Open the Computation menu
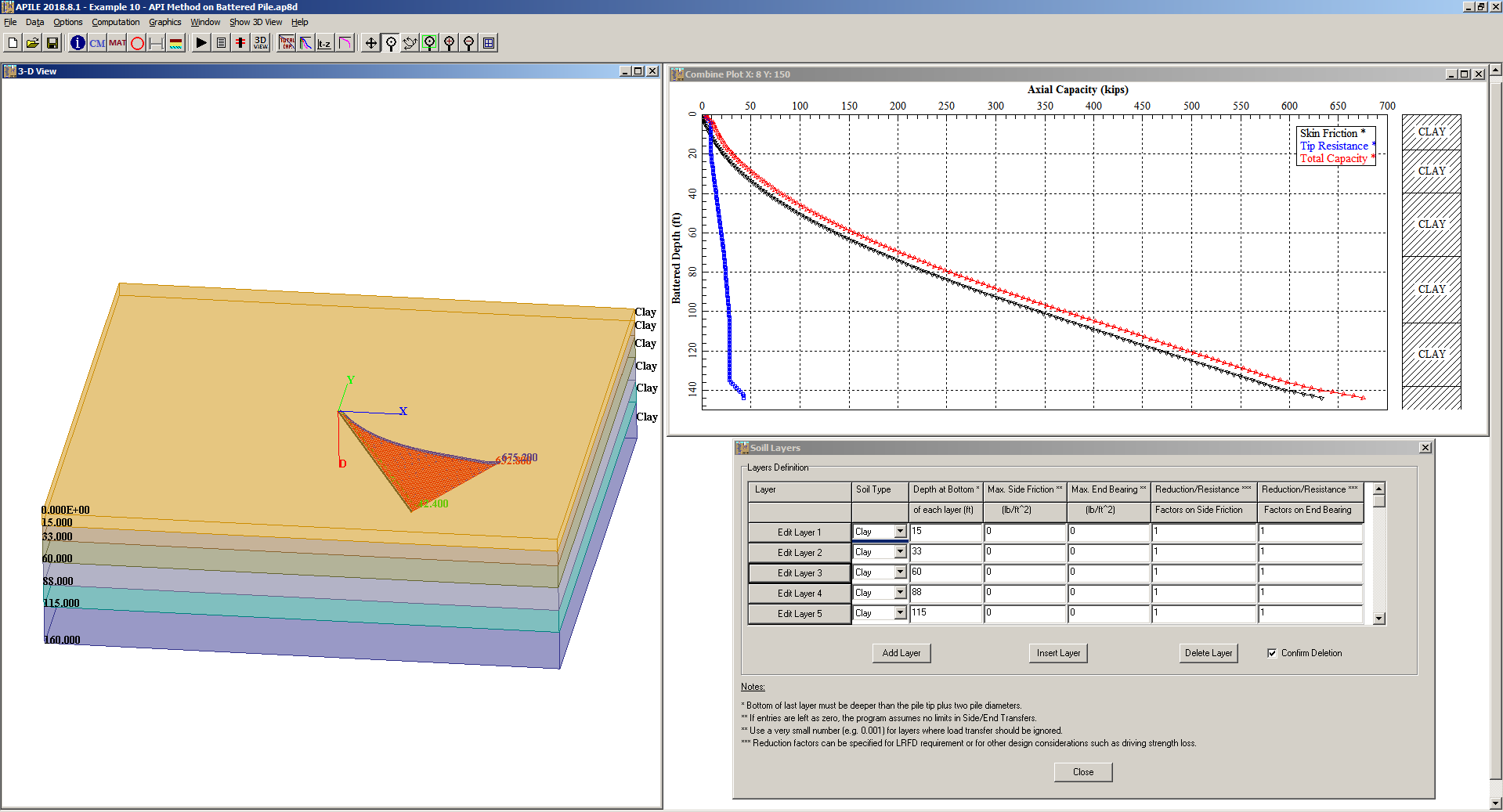The height and width of the screenshot is (812, 1503). (x=115, y=22)
